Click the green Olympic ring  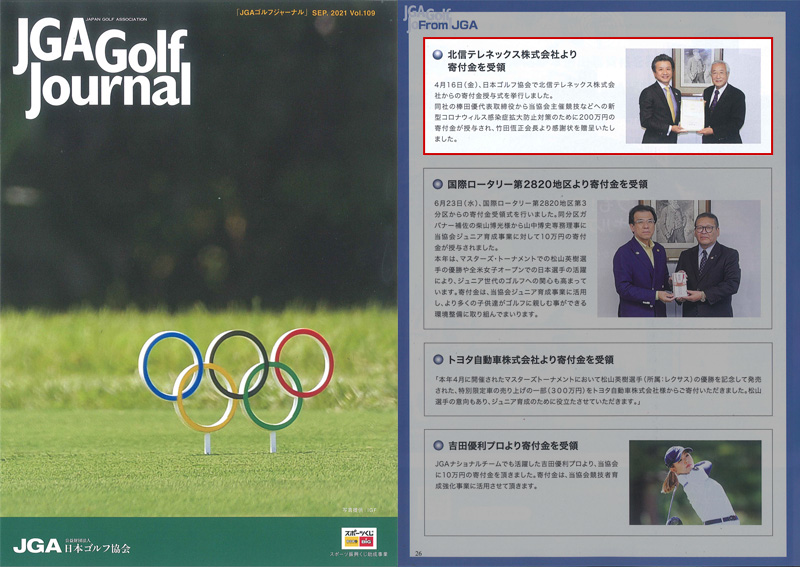pyautogui.click(x=271, y=396)
